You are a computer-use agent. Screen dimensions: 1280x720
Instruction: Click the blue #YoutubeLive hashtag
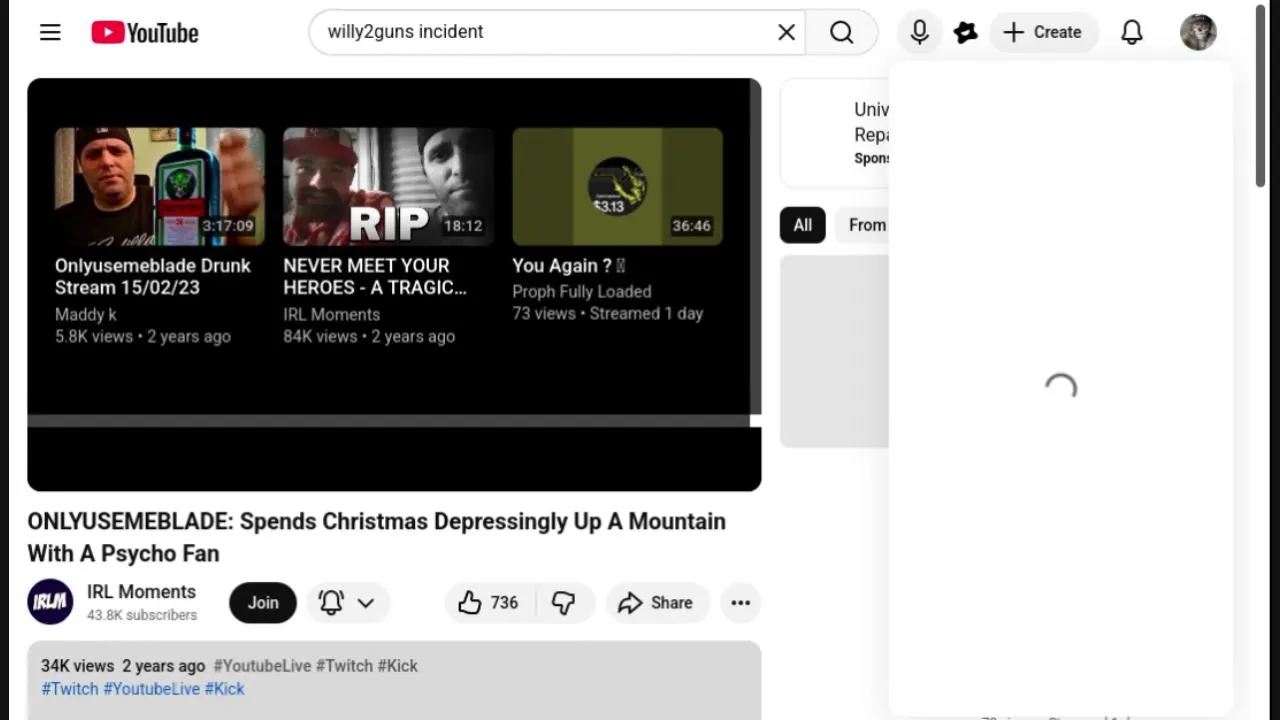click(152, 688)
